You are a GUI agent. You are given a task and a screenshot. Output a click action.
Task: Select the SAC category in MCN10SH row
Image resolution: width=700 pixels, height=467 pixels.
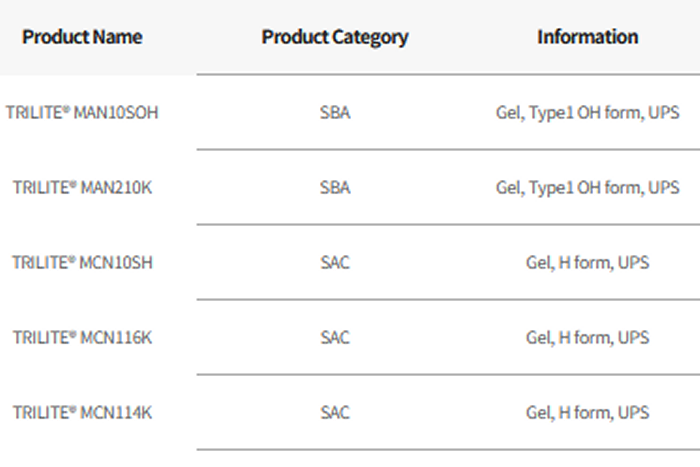(335, 262)
